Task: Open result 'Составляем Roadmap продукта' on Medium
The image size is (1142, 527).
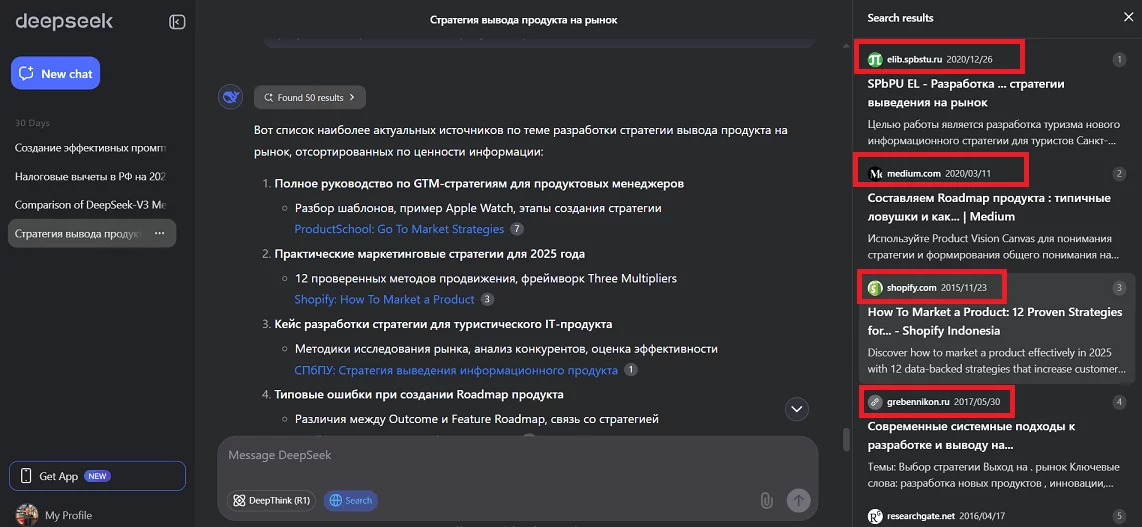Action: (988, 207)
